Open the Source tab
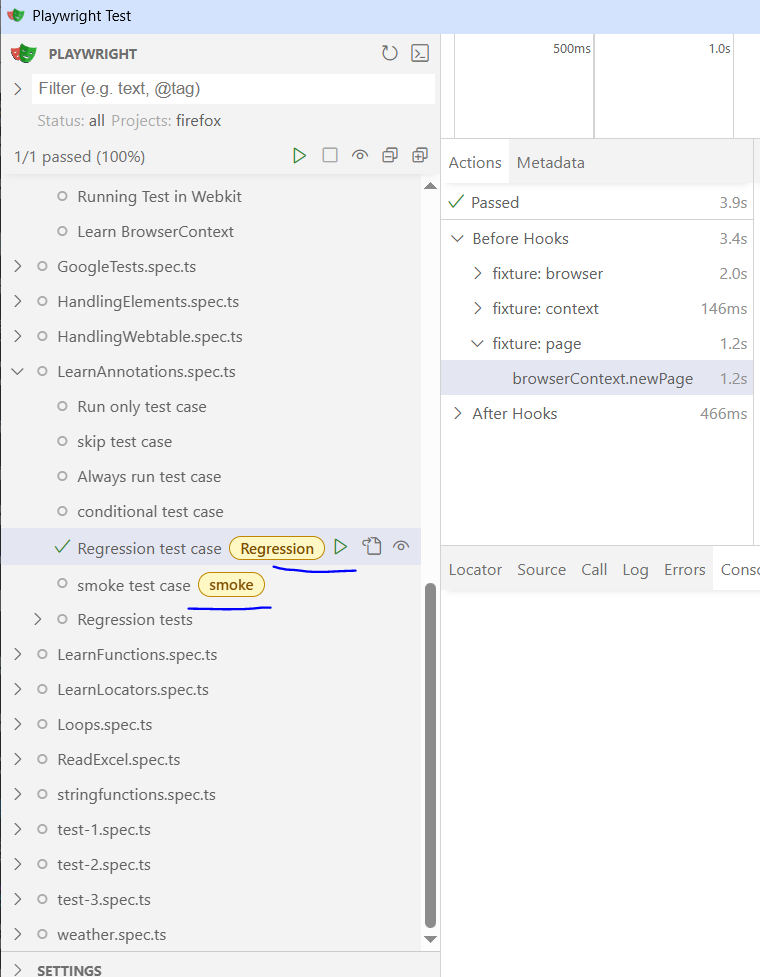The image size is (760, 977). coord(541,569)
